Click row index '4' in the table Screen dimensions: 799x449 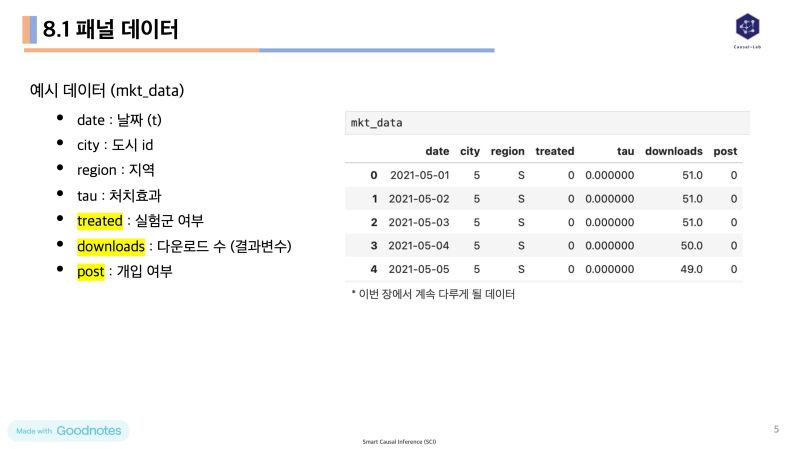point(374,269)
